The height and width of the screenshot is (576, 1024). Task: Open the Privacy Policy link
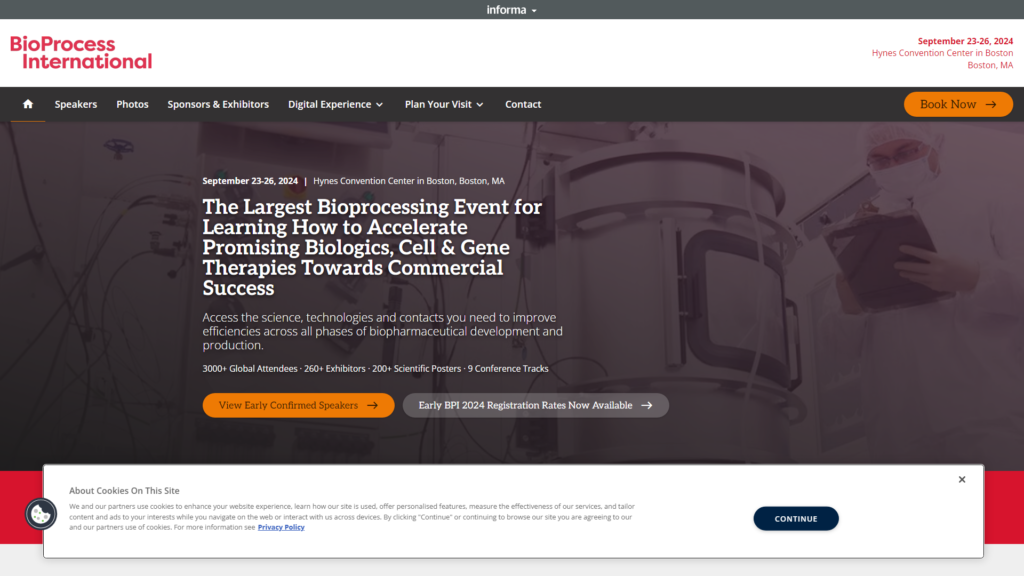(x=281, y=527)
